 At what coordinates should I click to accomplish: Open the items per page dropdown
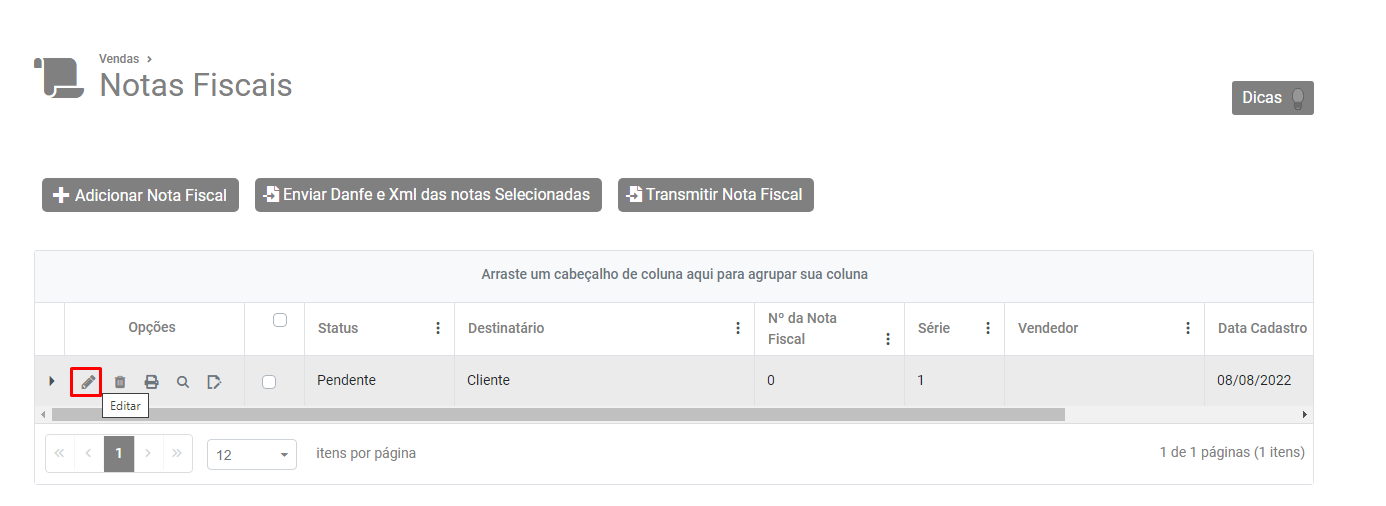[252, 454]
